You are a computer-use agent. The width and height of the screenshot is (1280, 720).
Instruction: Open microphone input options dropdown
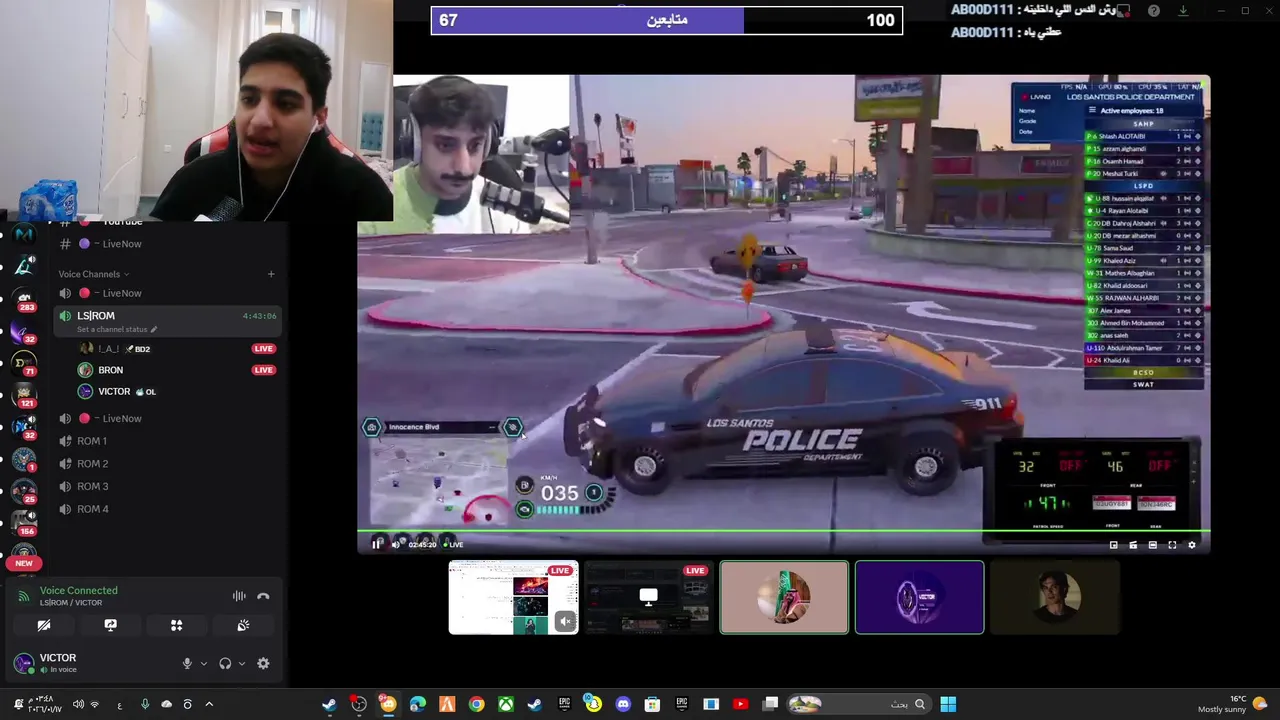[x=204, y=663]
